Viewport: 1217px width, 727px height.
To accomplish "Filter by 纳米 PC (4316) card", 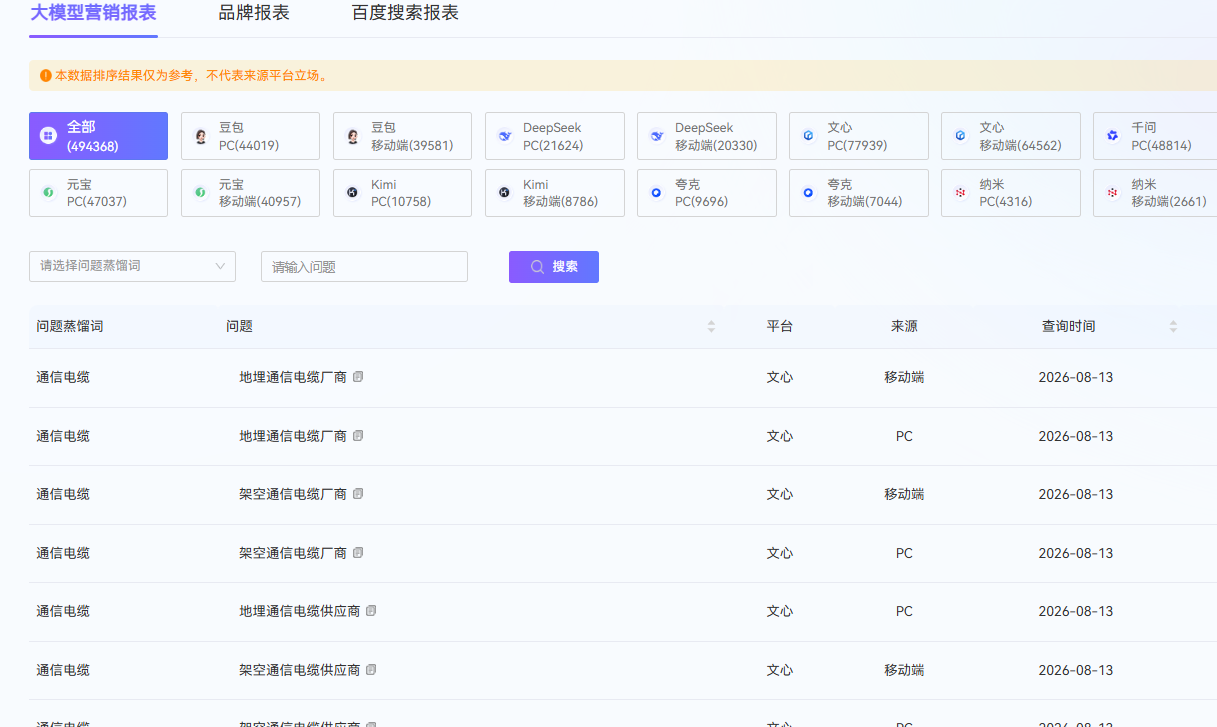I will tap(1010, 193).
